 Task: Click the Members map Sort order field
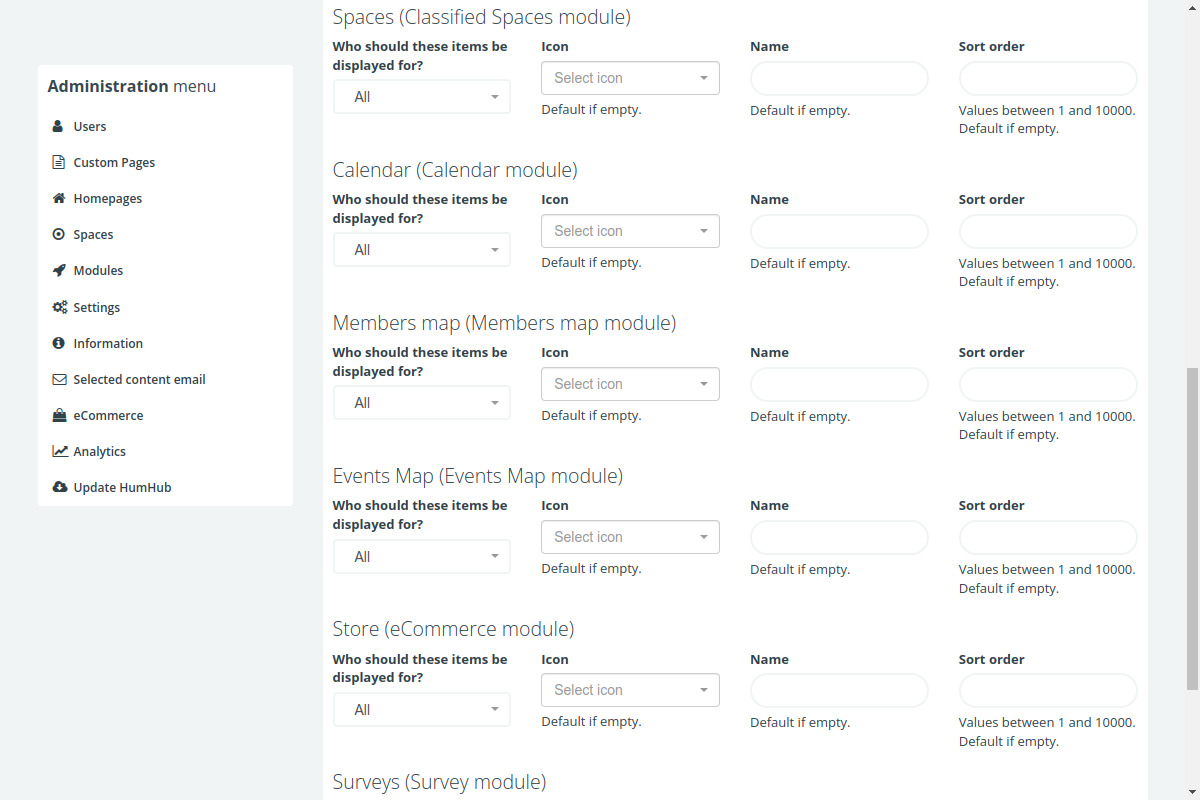(x=1047, y=385)
